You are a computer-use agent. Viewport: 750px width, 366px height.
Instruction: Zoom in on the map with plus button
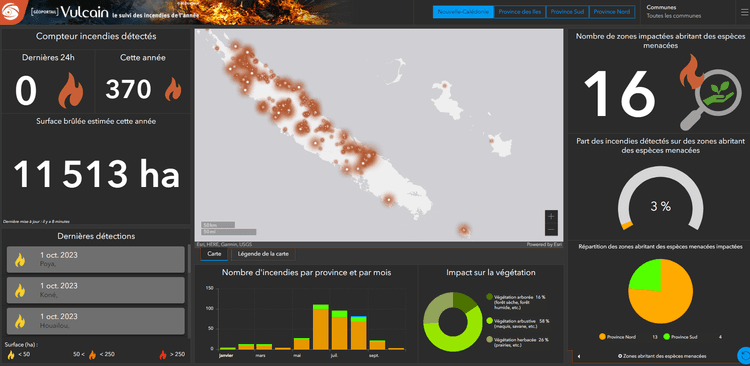(x=551, y=216)
